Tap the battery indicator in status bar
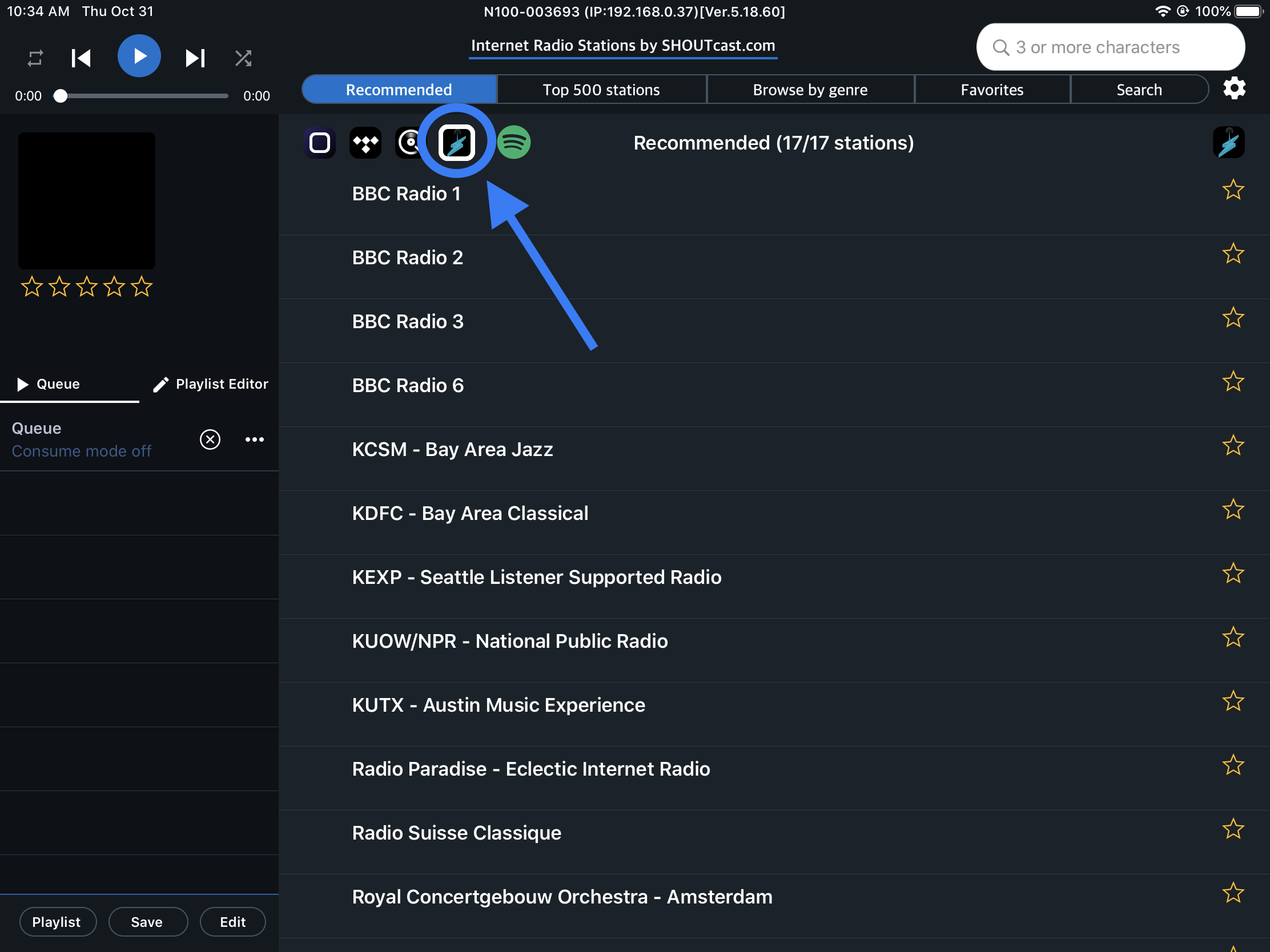1270x952 pixels. (1248, 11)
